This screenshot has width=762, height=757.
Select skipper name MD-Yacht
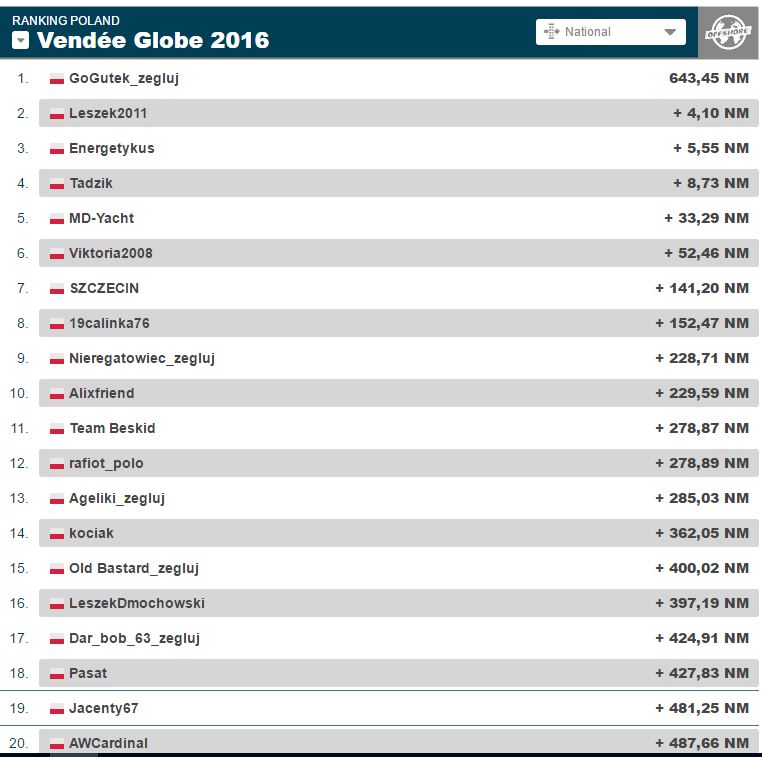102,218
